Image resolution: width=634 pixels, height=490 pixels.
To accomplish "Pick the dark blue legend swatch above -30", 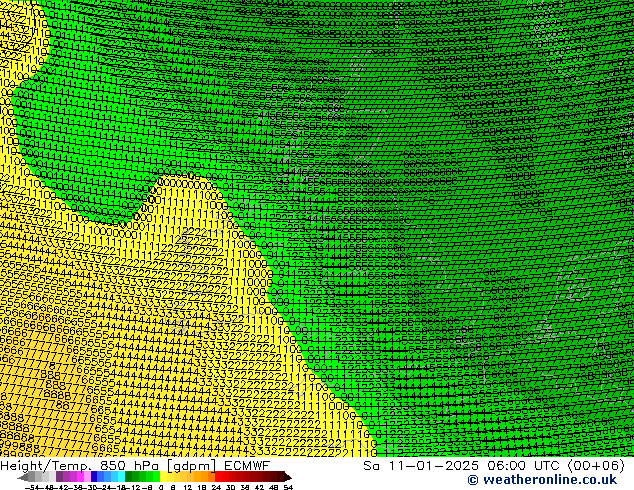I will coord(94,477).
